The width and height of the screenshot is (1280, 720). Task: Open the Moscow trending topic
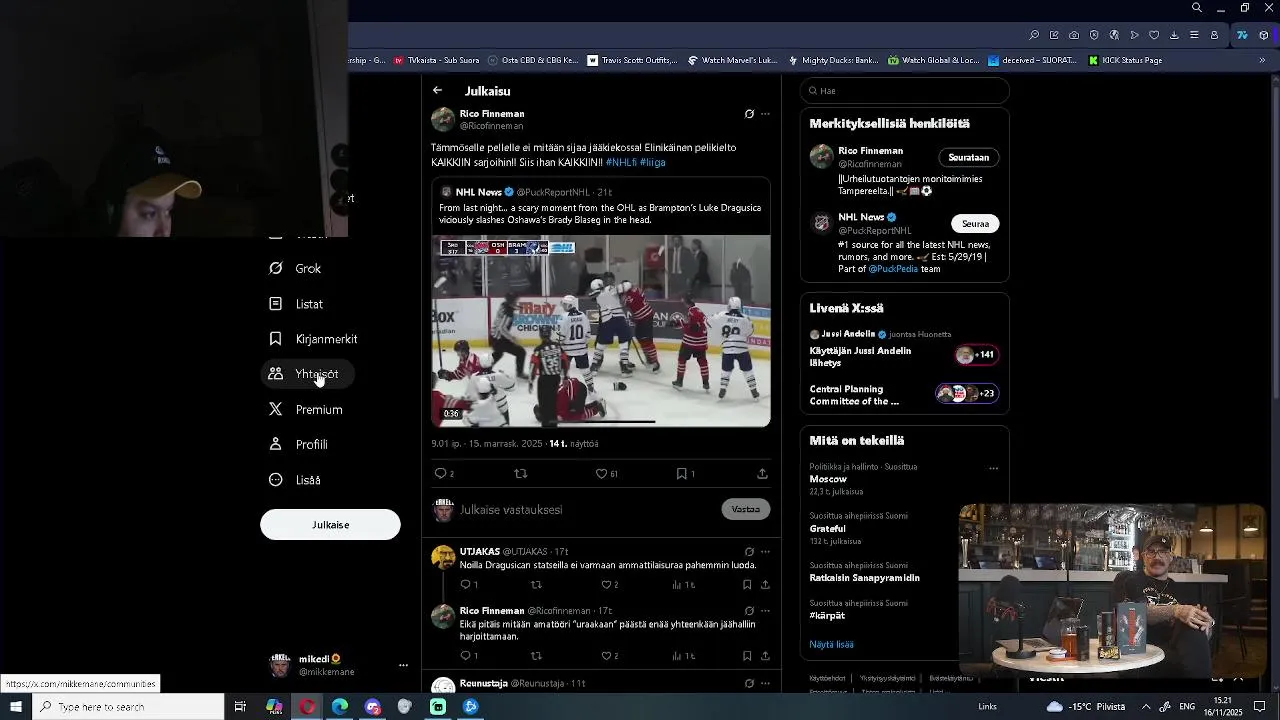[828, 479]
